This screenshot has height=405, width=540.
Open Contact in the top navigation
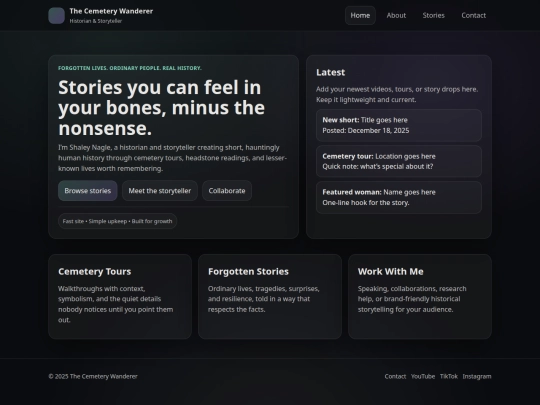coord(474,15)
